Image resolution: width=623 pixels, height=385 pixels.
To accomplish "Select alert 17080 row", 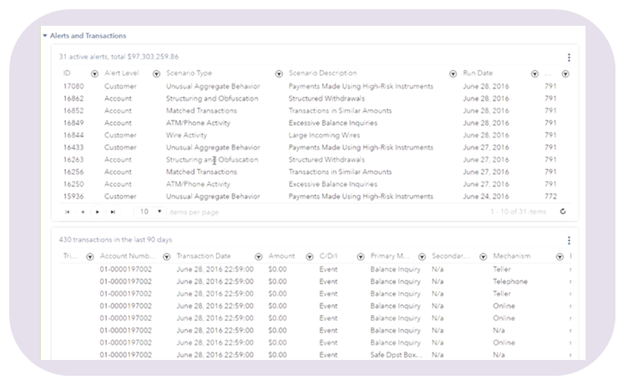I will click(x=314, y=86).
